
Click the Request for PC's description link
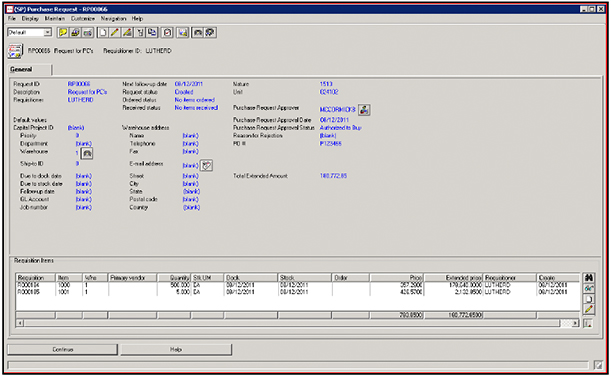click(x=87, y=92)
